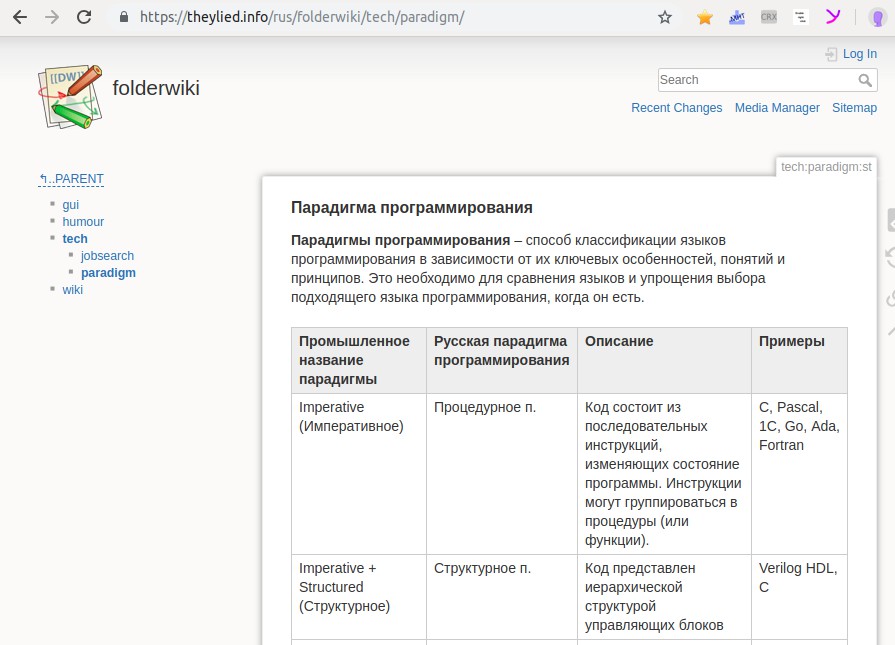The height and width of the screenshot is (645, 895).
Task: Open the Media Manager
Action: click(777, 108)
